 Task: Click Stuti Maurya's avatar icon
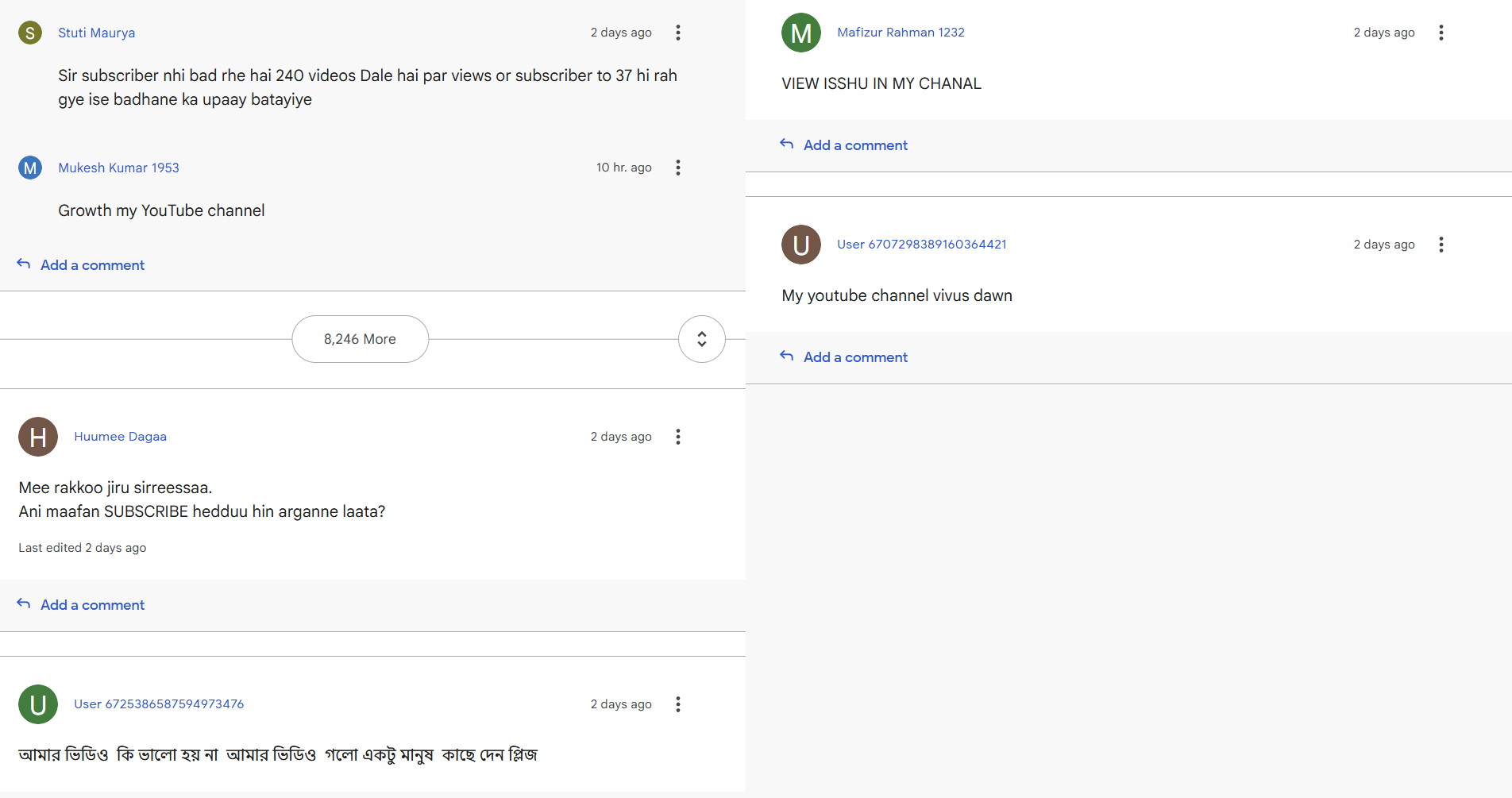[30, 33]
